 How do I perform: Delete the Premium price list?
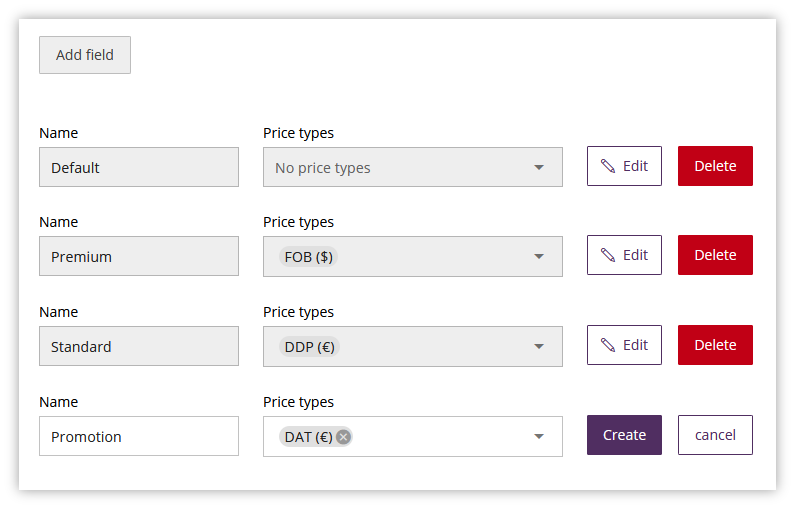click(715, 255)
